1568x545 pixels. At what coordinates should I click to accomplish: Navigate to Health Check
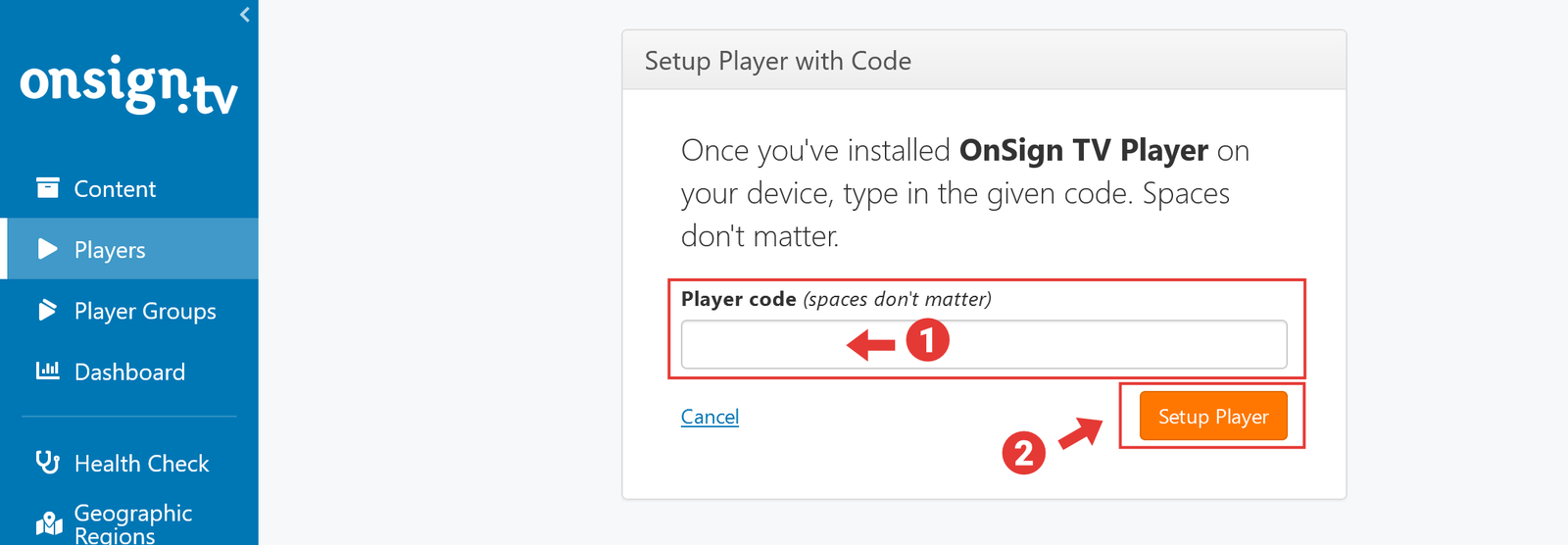pyautogui.click(x=141, y=464)
